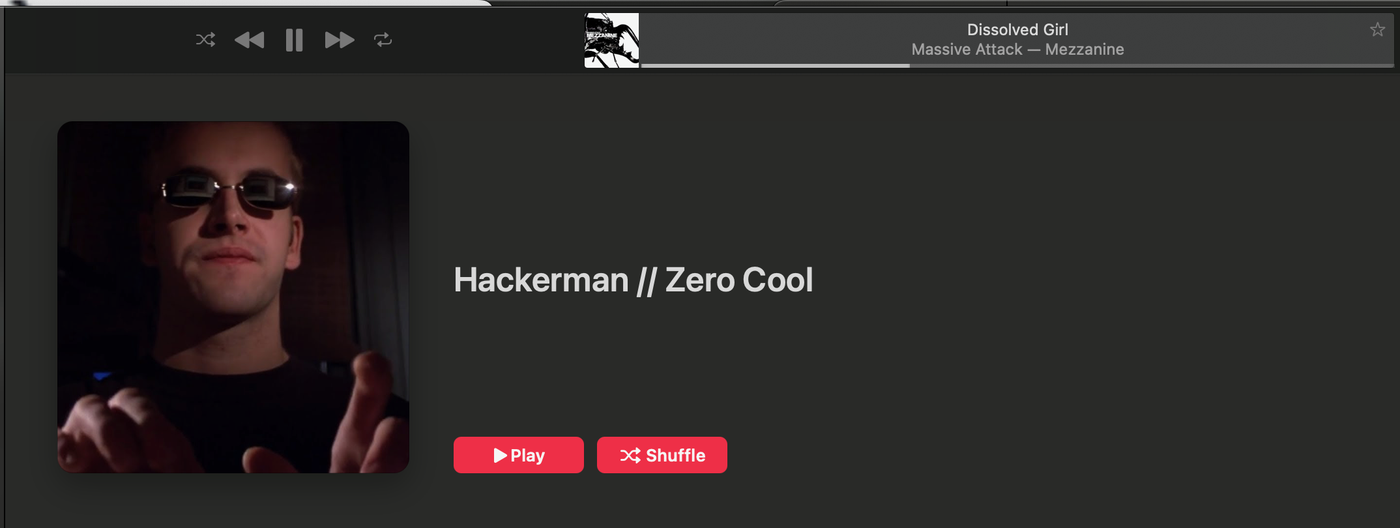The height and width of the screenshot is (528, 1400).
Task: Seek within the now playing progress bar
Action: [x=1017, y=66]
